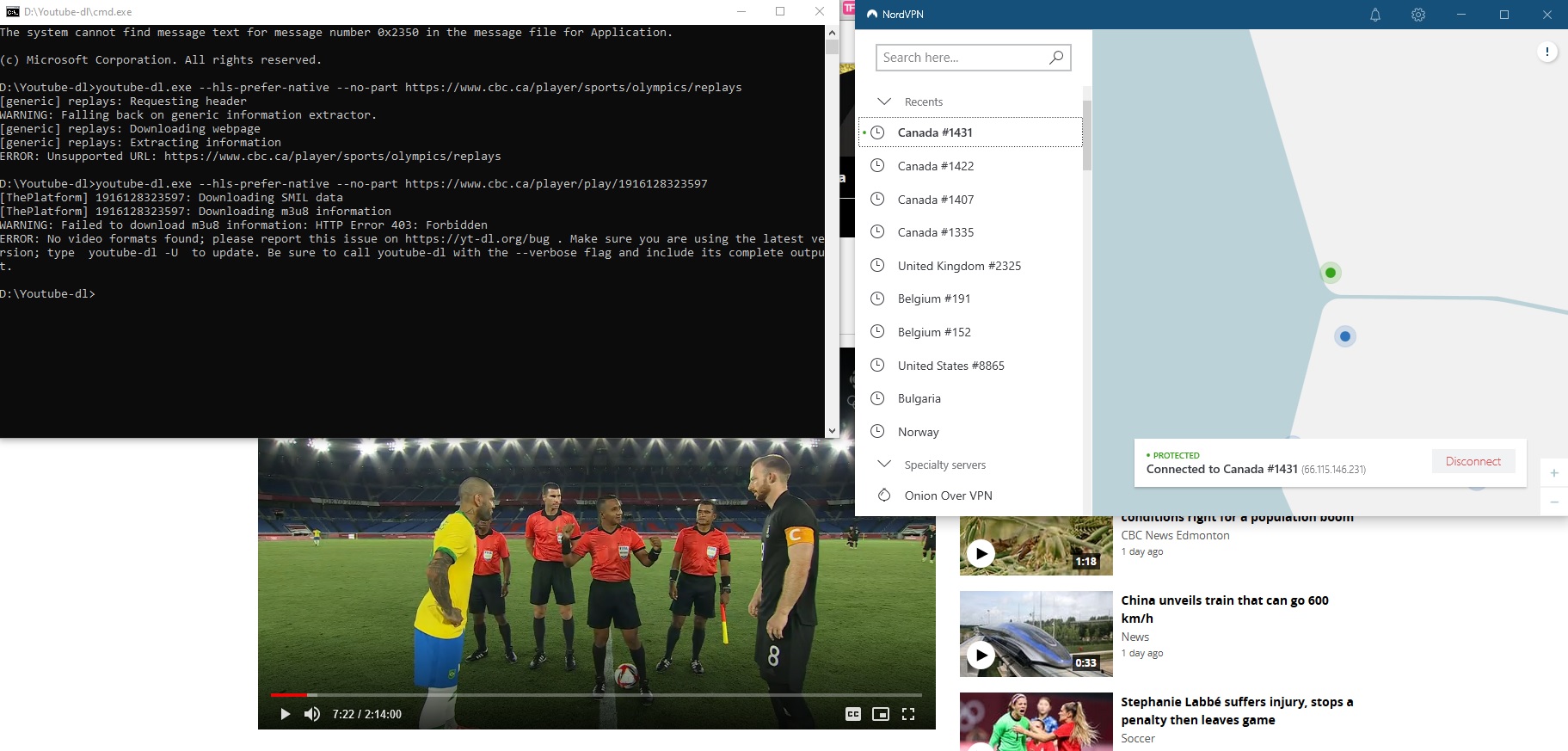Click the 'ERROR: Unsupported URL' line in cmd
Image resolution: width=1568 pixels, height=751 pixels.
[250, 157]
